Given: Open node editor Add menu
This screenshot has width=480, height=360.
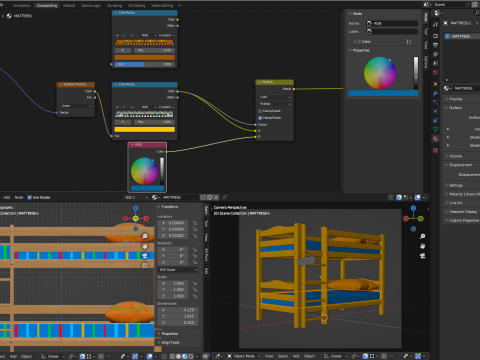Looking at the screenshot, I should pyautogui.click(x=7, y=197).
